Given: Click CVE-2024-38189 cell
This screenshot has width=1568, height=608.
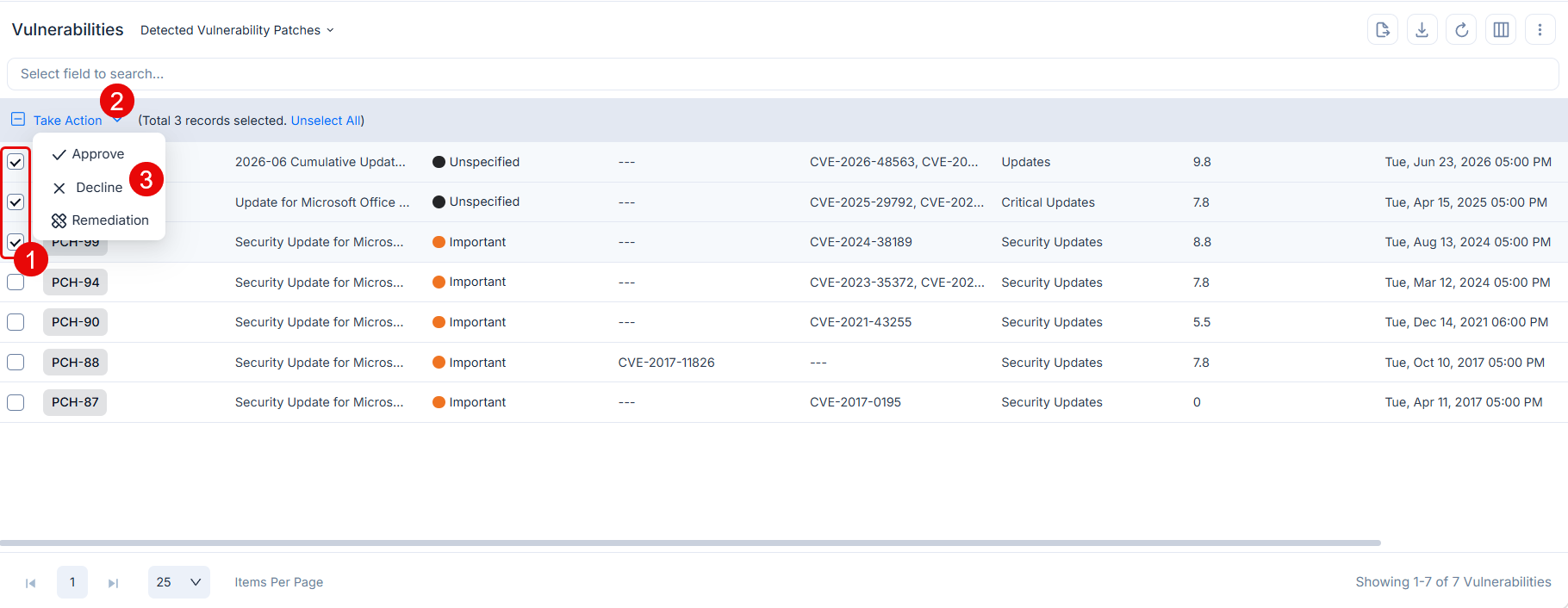Looking at the screenshot, I should 861,242.
